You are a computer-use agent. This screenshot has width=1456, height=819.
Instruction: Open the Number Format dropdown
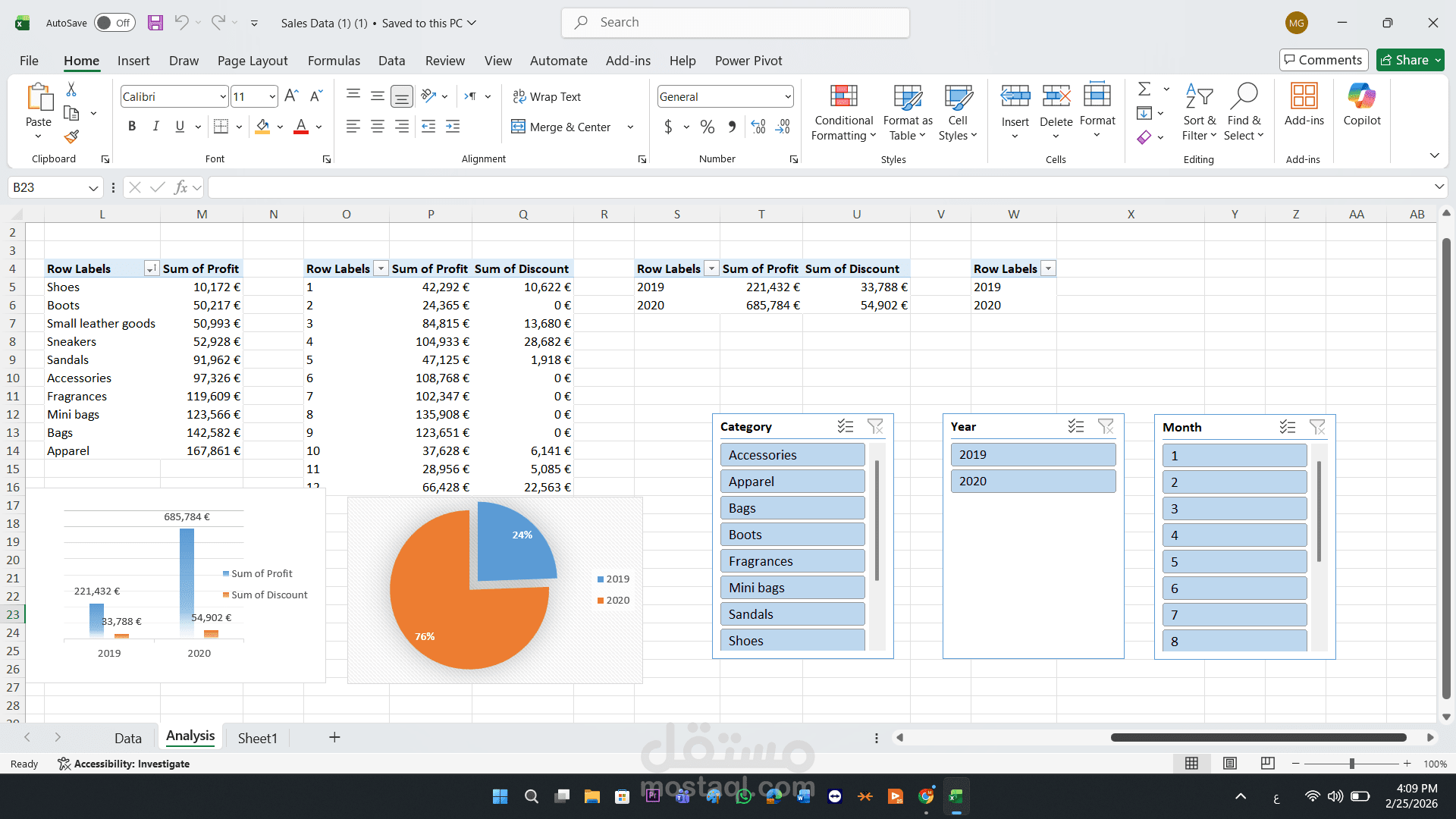coord(788,96)
